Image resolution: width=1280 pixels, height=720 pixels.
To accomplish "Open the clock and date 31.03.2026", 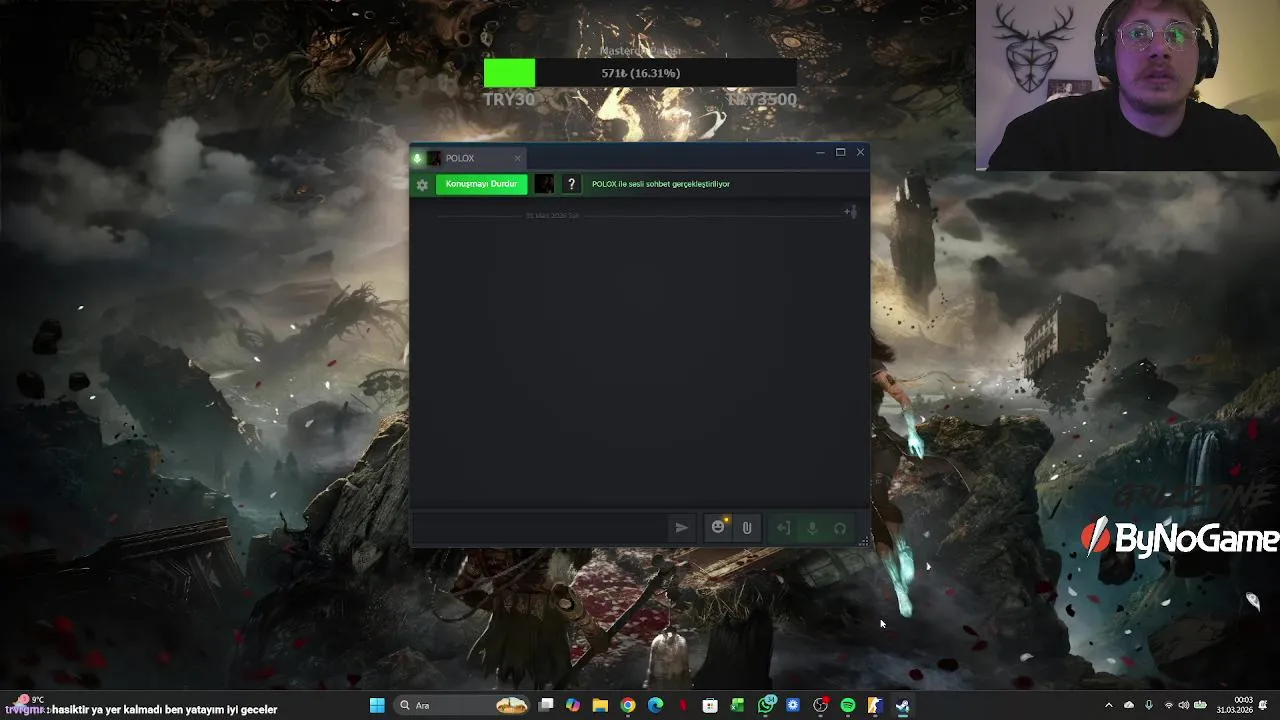I will click(x=1234, y=705).
